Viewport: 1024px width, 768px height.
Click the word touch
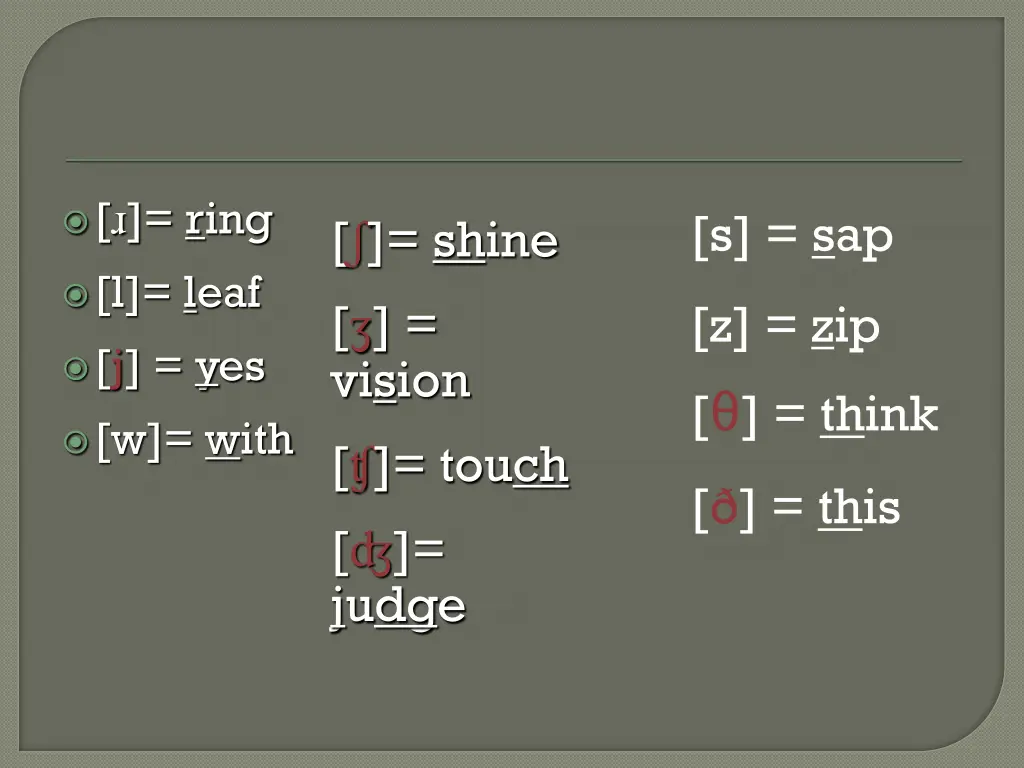tap(504, 466)
